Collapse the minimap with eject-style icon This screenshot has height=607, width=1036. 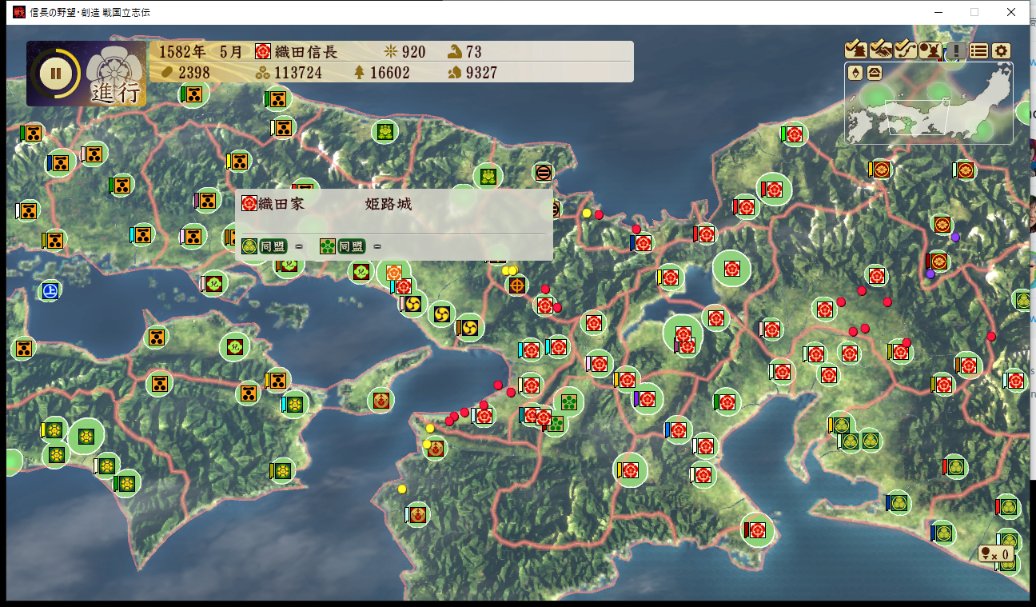click(x=875, y=73)
